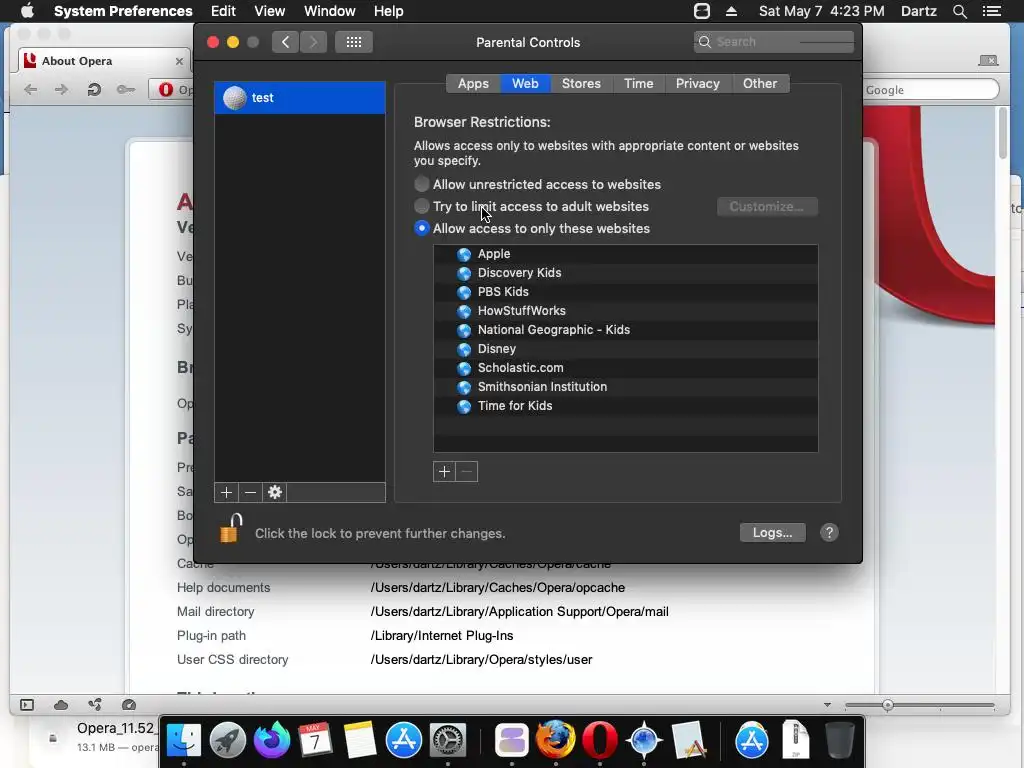Adjust Opera's zoom slider
Screen dimensions: 1024x768
click(888, 705)
